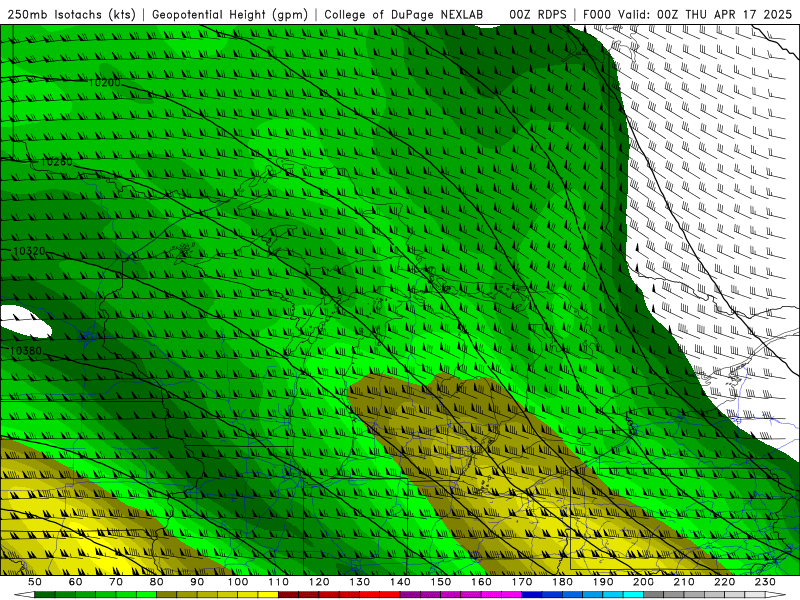800x600 pixels.
Task: Click the 80 value on the color scale
Action: click(x=157, y=582)
